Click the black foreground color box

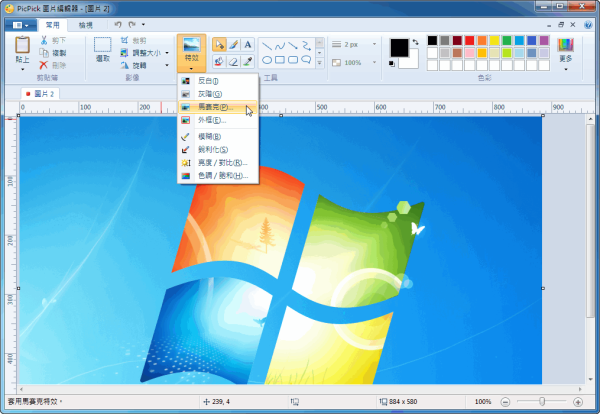tap(399, 48)
